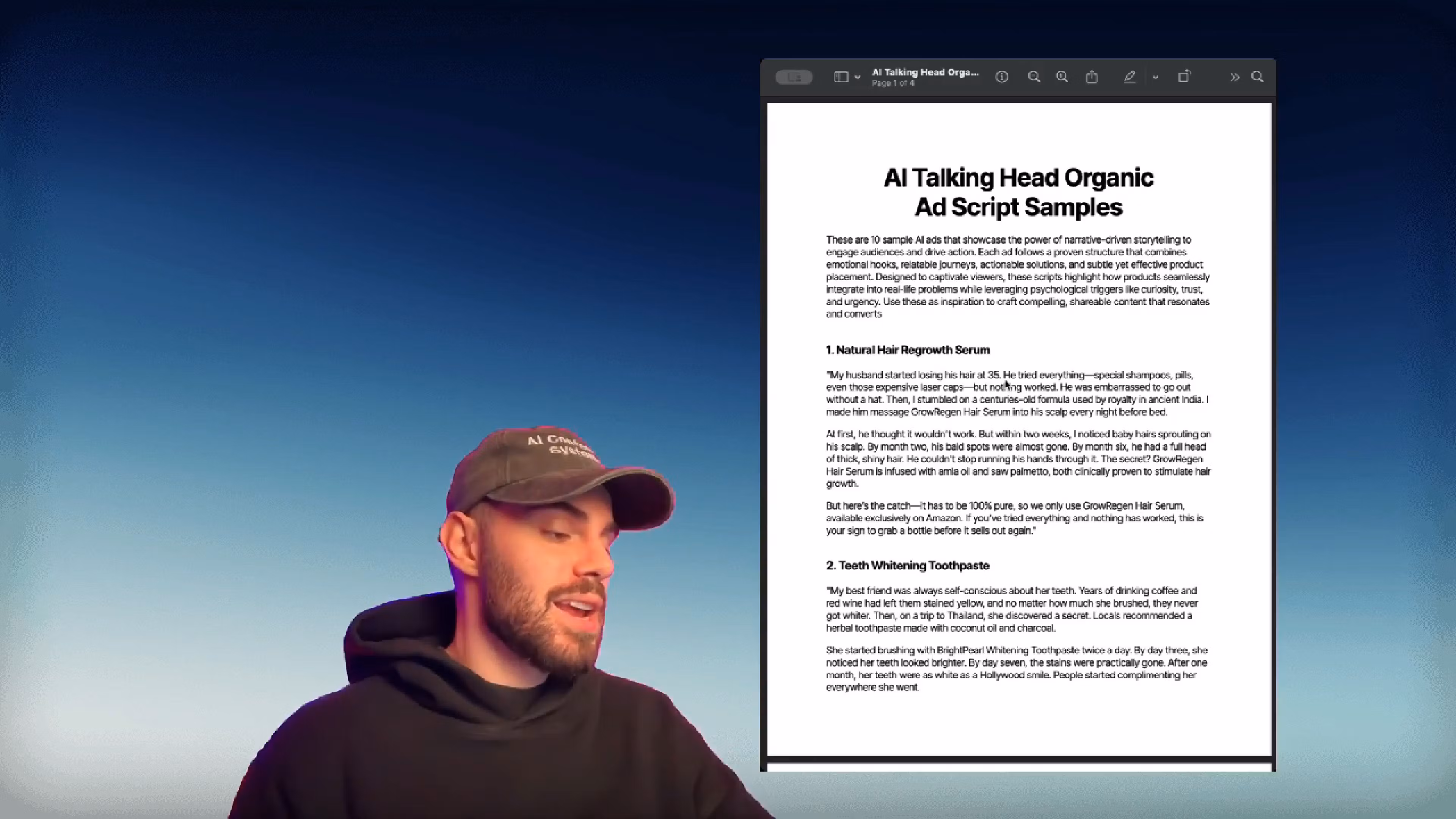Click the intro paragraph starting 'These are 10 sample'
This screenshot has width=1456, height=819.
click(x=1017, y=277)
